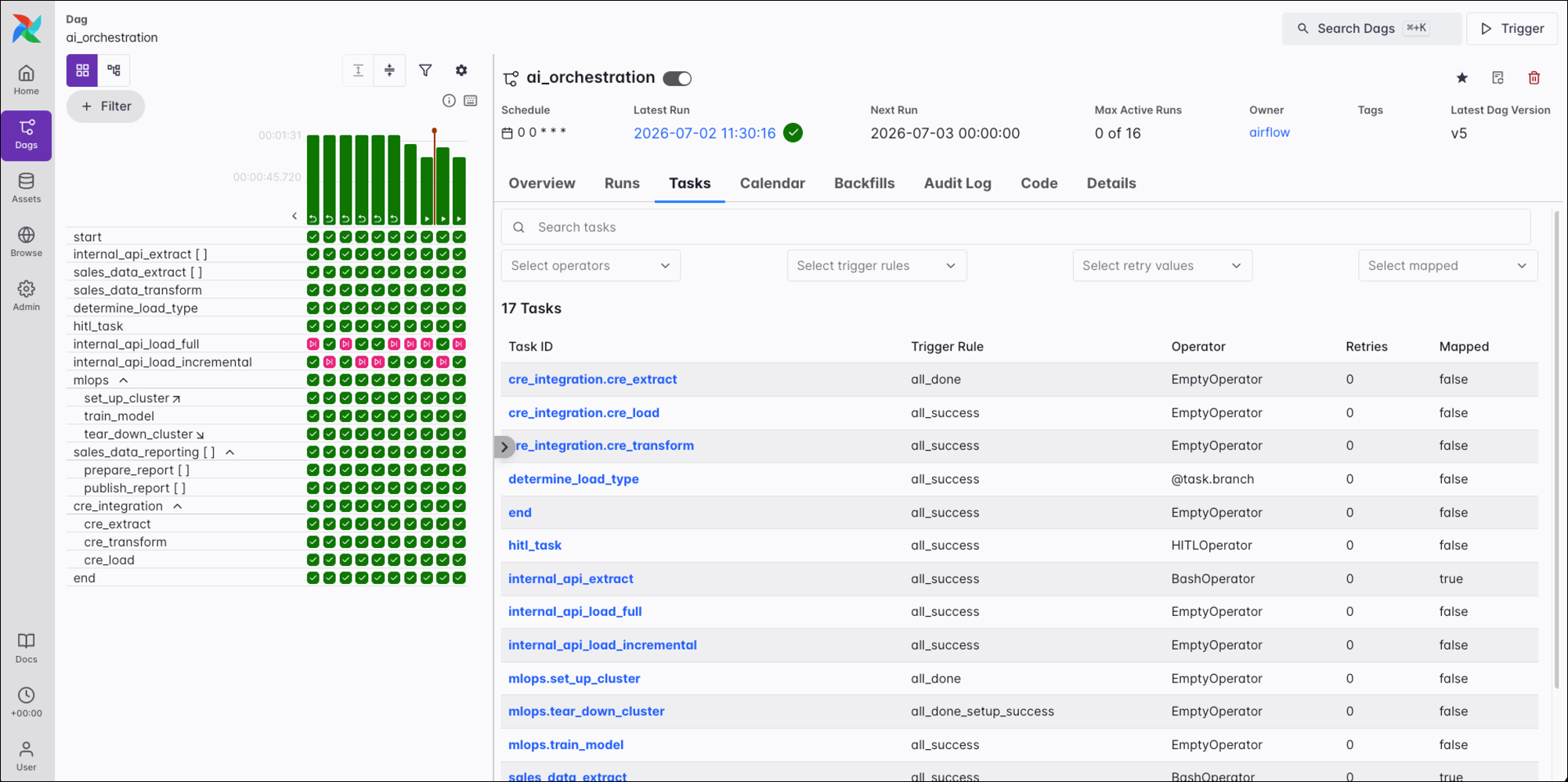The image size is (1568, 782).
Task: Open the Tasks tab
Action: click(690, 183)
